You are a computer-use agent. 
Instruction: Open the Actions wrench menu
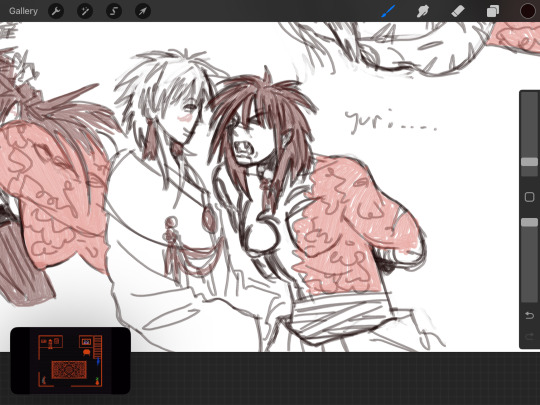pyautogui.click(x=56, y=11)
